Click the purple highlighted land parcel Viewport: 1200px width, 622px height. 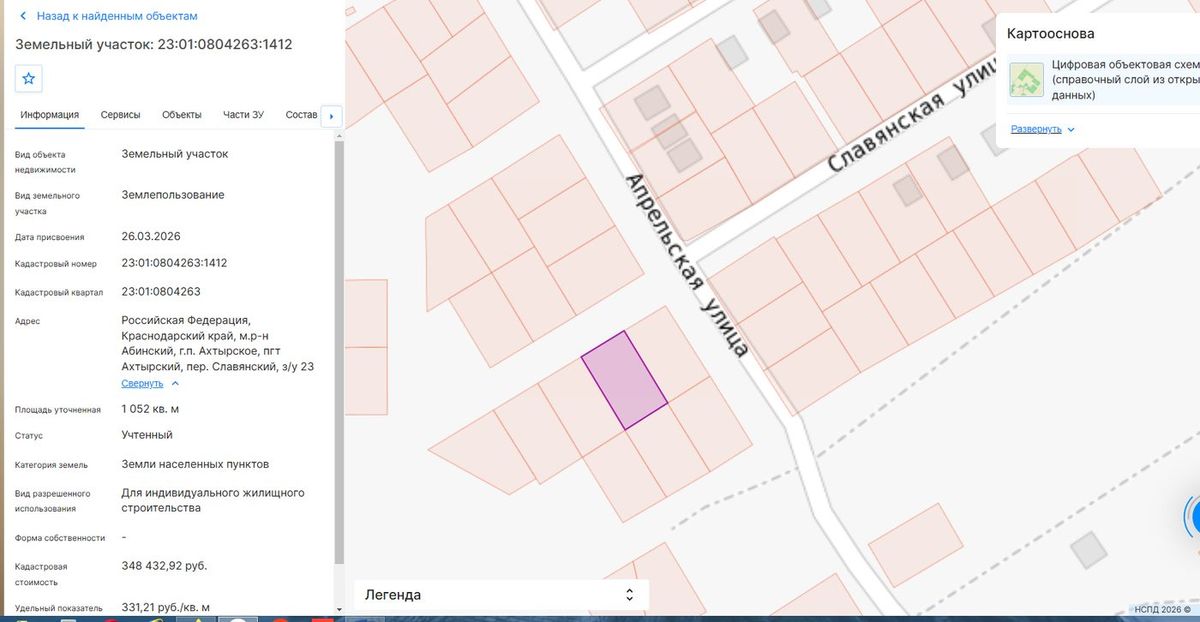(625, 380)
